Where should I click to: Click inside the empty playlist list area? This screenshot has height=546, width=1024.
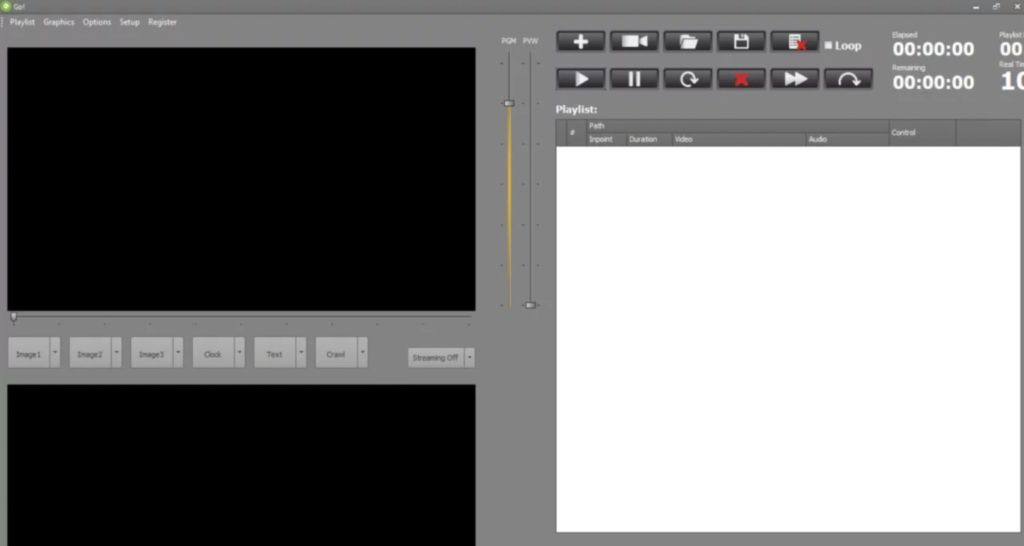pyautogui.click(x=788, y=339)
